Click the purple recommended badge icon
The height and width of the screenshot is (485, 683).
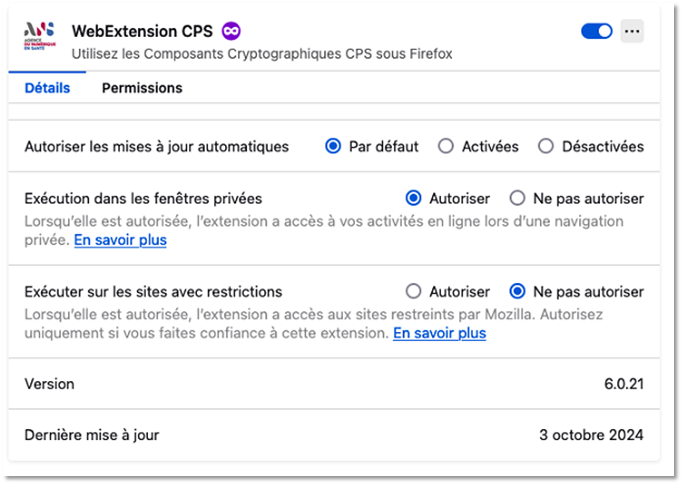coord(231,31)
